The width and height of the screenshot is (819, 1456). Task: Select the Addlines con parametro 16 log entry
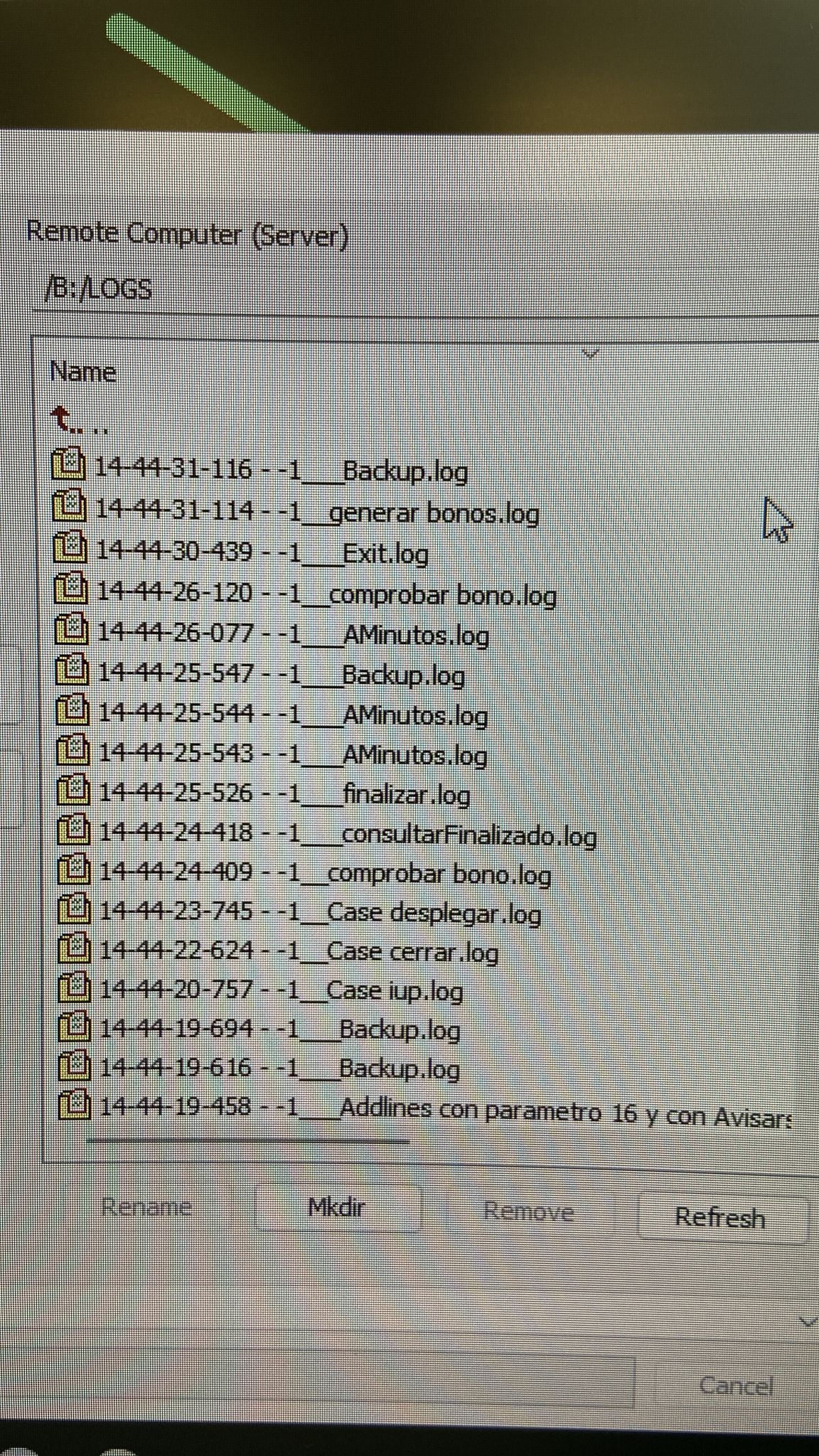(x=425, y=1107)
